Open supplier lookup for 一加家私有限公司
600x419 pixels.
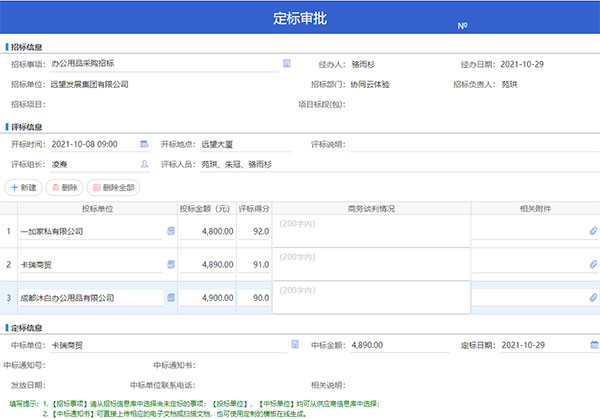click(x=171, y=231)
